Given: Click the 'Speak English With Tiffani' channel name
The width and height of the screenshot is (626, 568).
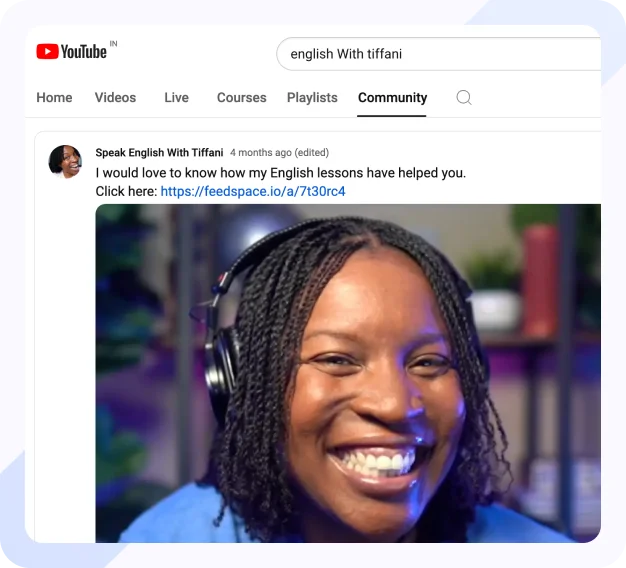Looking at the screenshot, I should tap(159, 152).
